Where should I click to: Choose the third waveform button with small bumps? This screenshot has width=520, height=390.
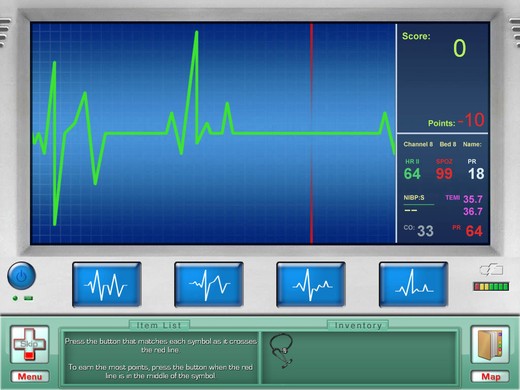[311, 284]
